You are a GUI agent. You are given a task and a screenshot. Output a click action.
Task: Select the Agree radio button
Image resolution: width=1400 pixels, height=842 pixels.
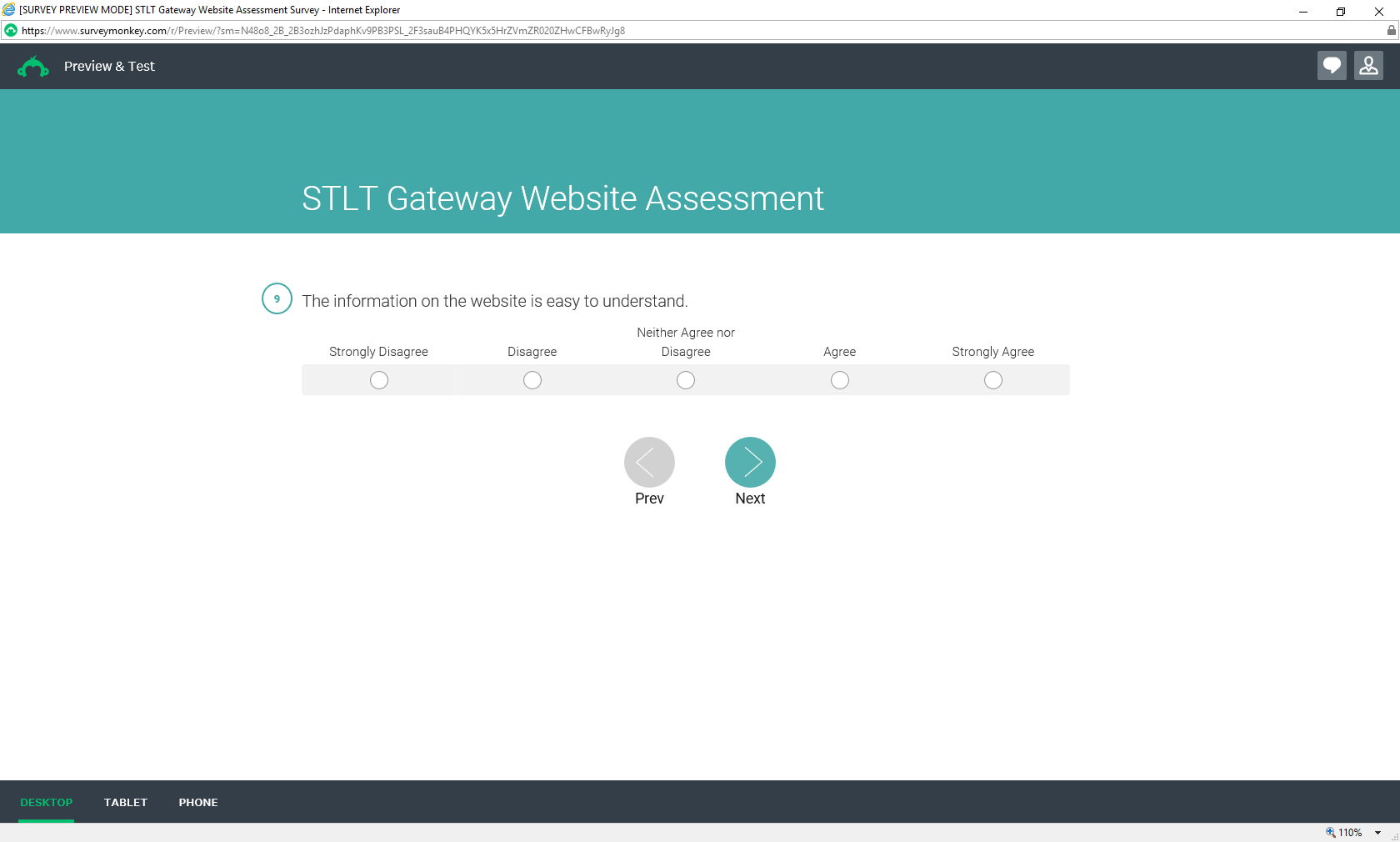840,380
